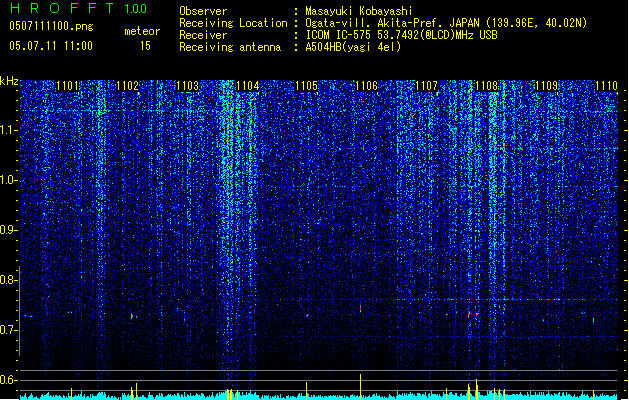Click the date stamp 05.07.11 11:00
Screen dimensions: 629x400
[x=51, y=46]
